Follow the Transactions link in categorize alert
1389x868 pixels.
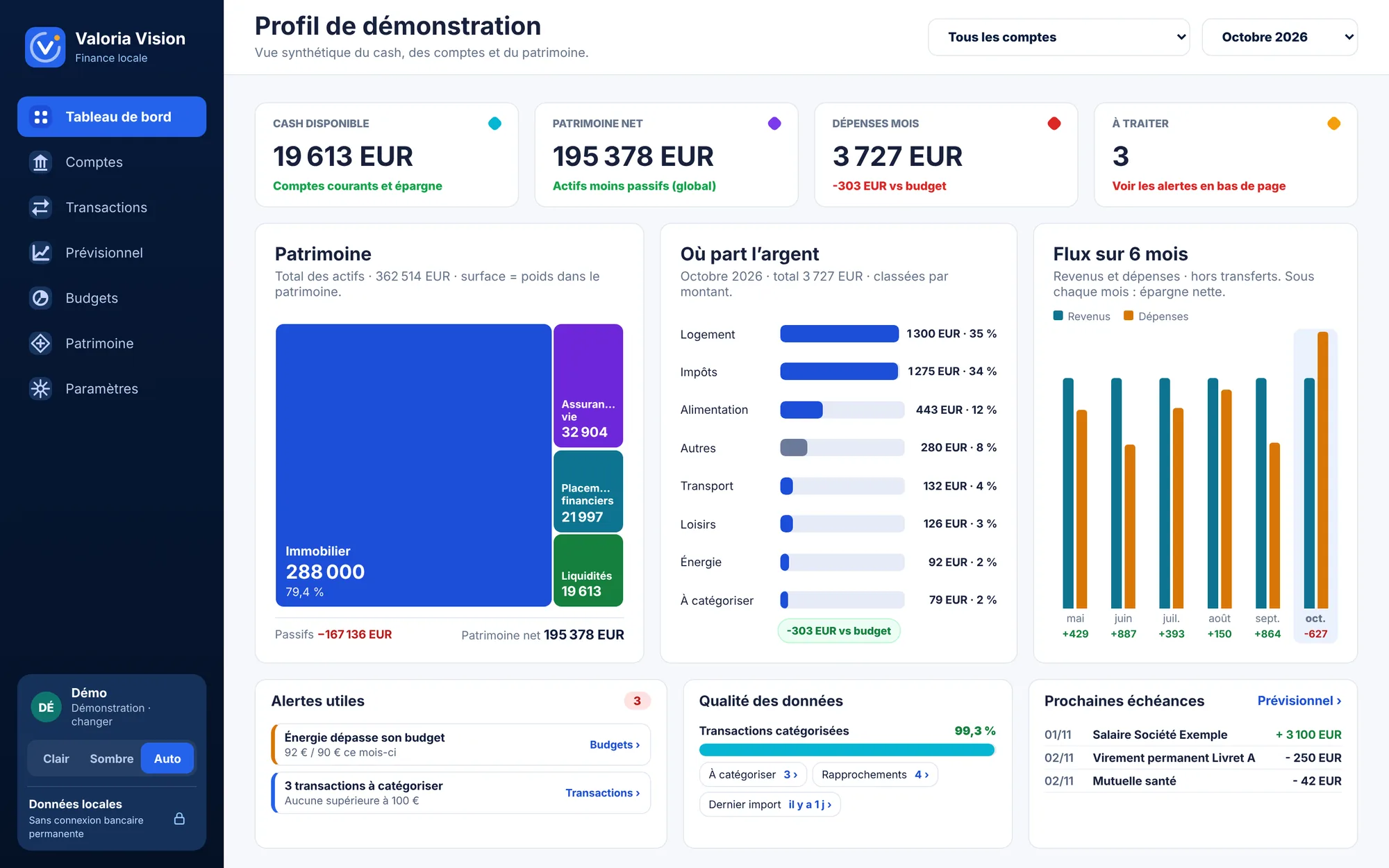pyautogui.click(x=602, y=792)
